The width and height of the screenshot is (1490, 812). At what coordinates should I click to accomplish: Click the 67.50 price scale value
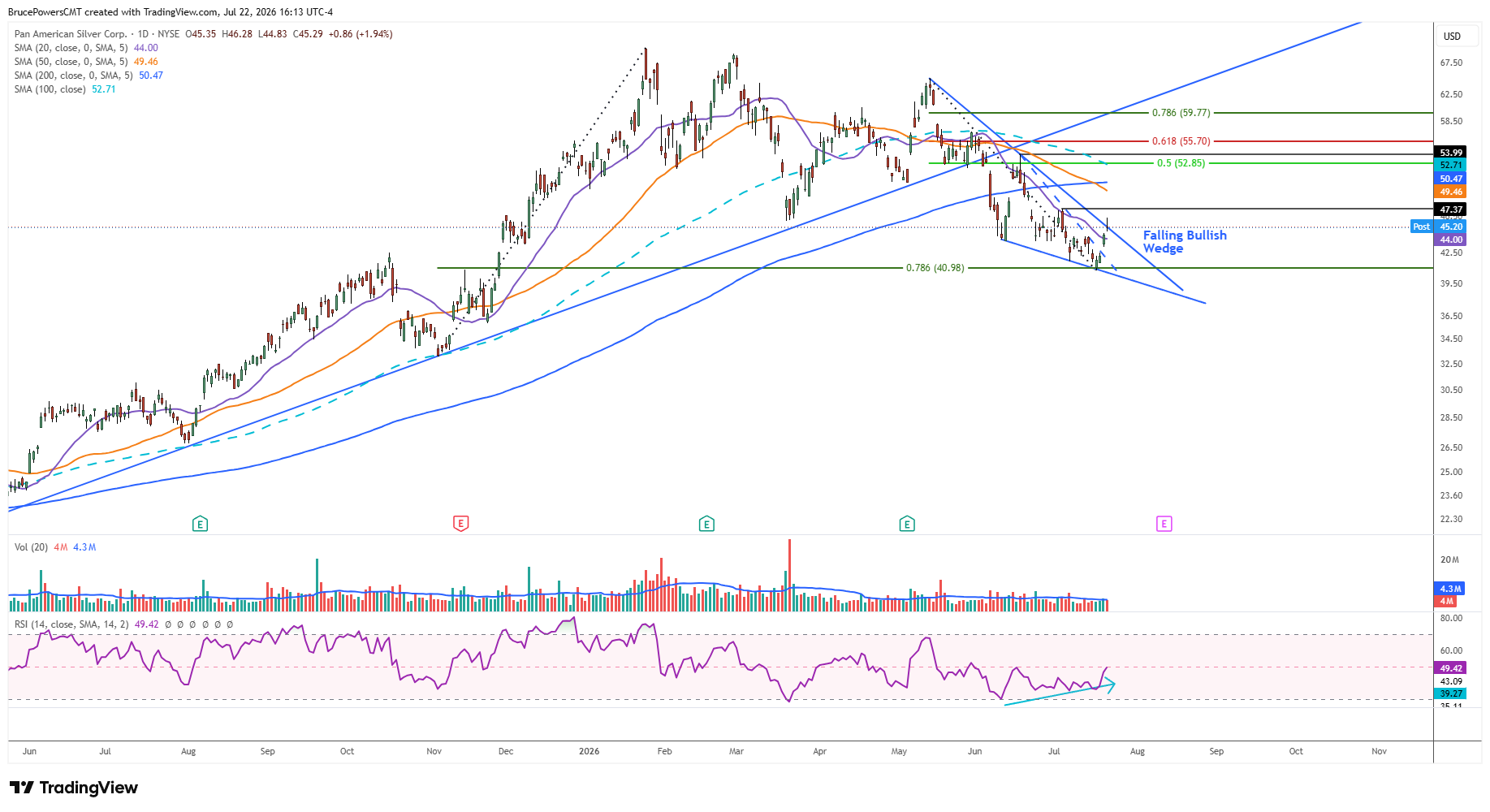1451,63
